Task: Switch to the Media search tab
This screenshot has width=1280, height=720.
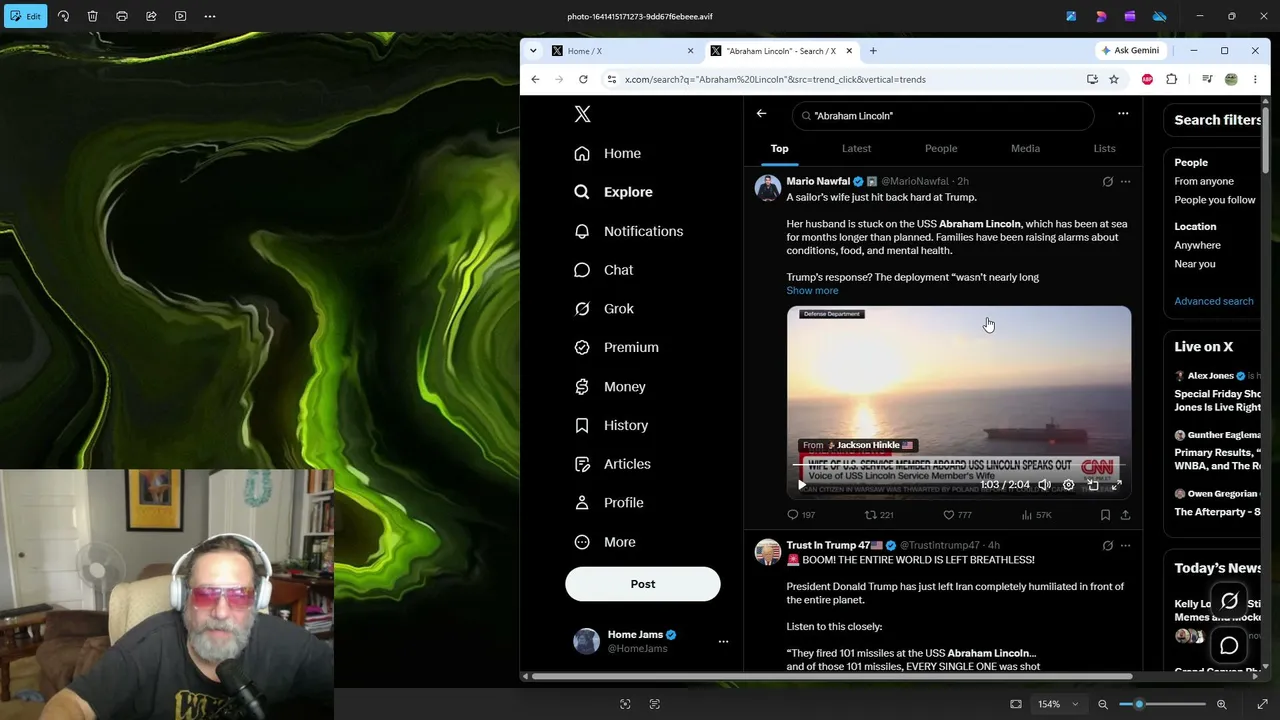Action: (x=1025, y=148)
